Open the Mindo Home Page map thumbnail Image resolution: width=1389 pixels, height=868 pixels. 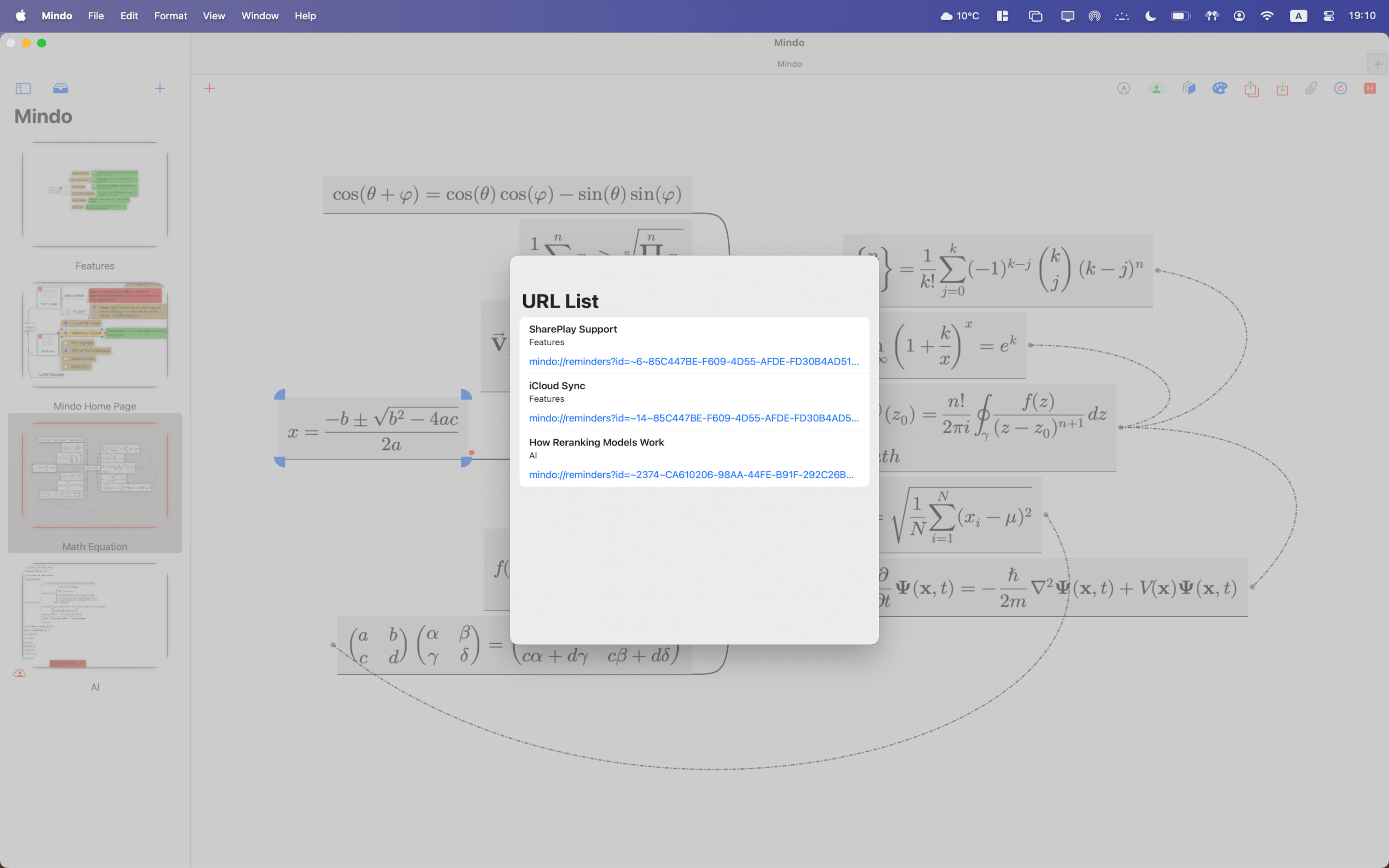click(x=95, y=335)
